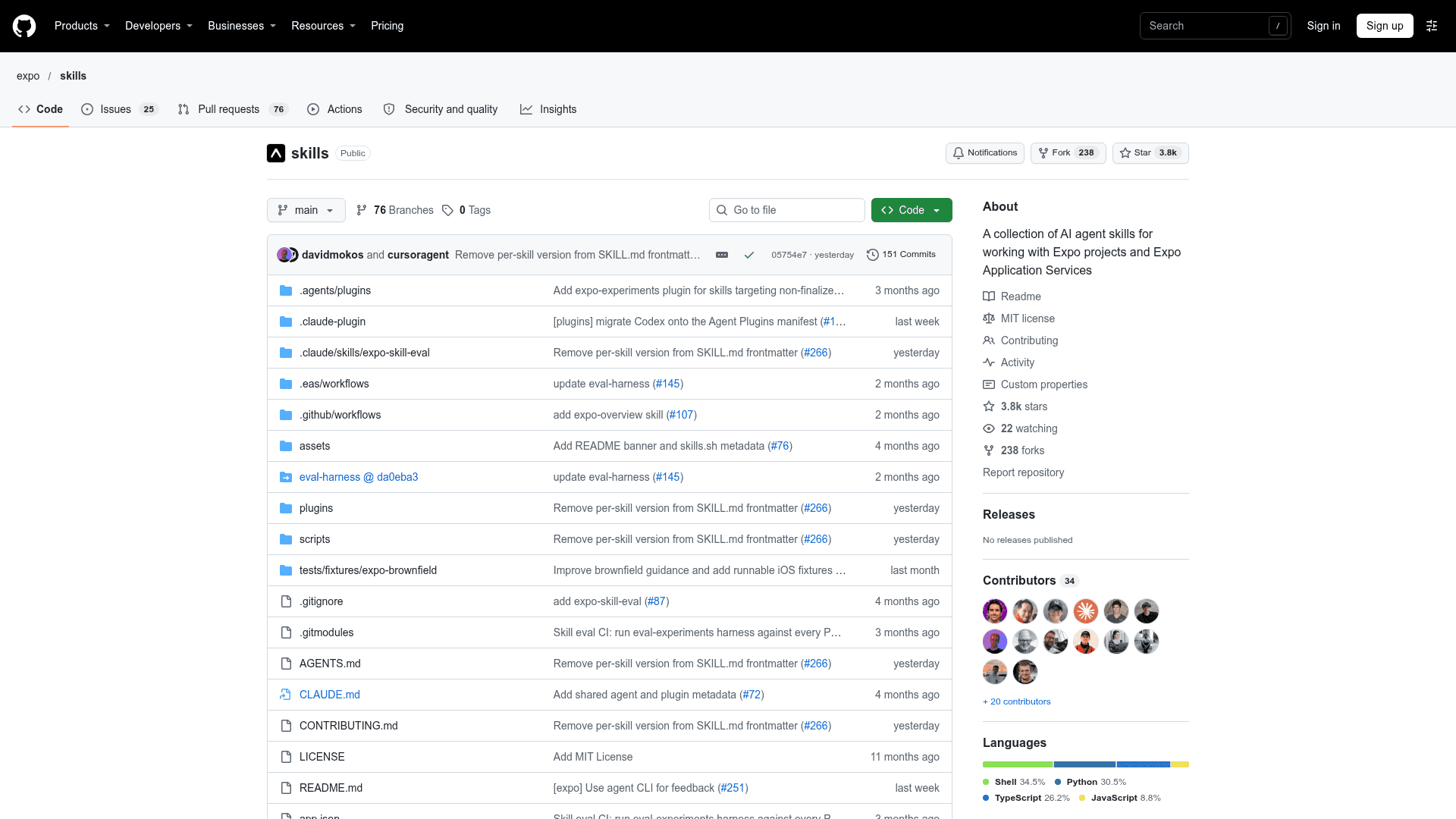Open the green Code dropdown button
The width and height of the screenshot is (1456, 819).
click(912, 210)
